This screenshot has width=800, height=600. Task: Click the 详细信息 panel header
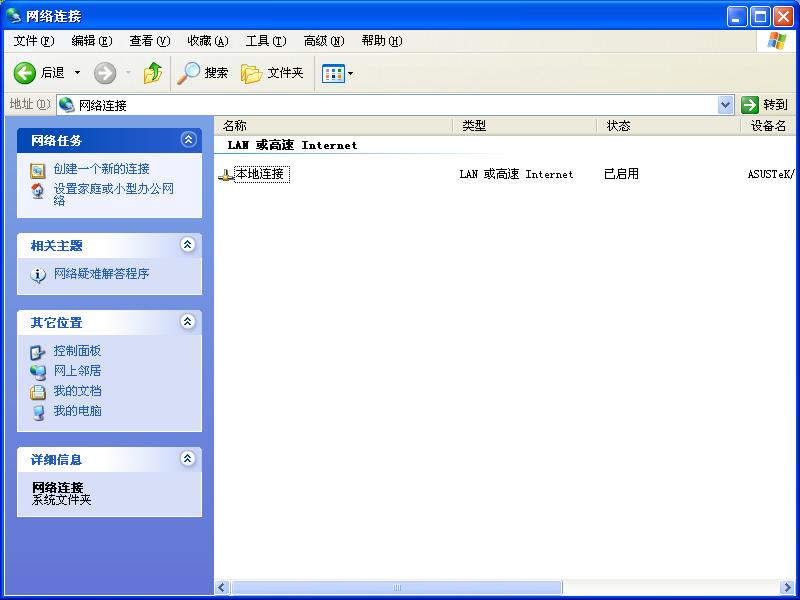tap(109, 460)
